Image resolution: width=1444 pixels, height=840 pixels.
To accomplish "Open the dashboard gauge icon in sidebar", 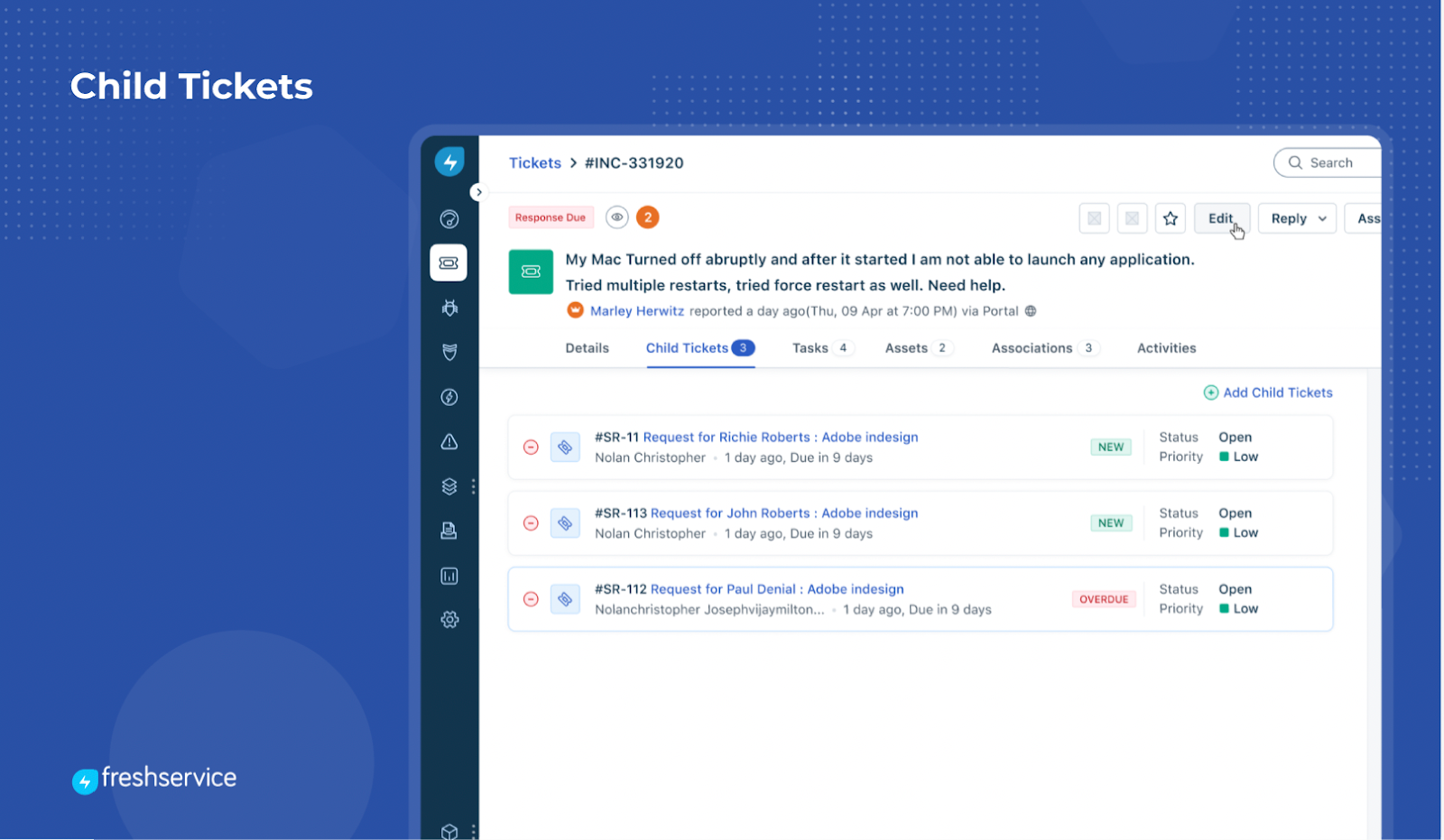I will [449, 219].
